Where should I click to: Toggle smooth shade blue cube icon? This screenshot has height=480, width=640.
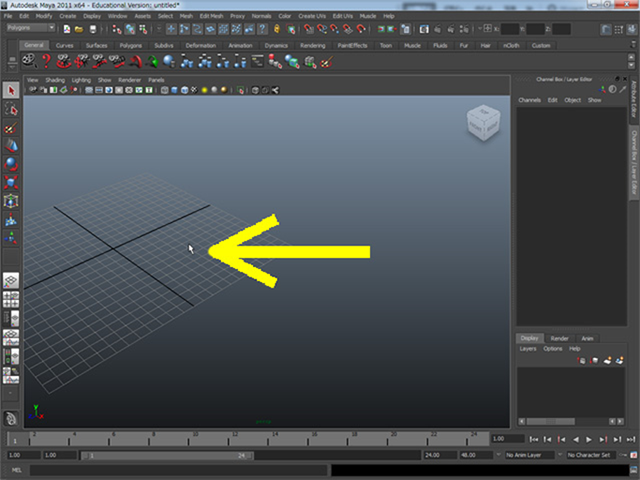(x=175, y=90)
